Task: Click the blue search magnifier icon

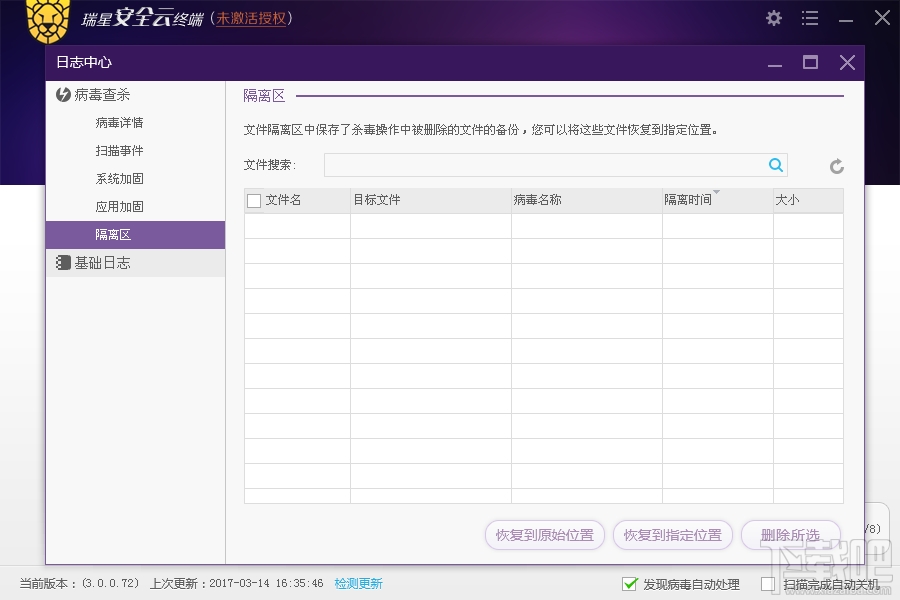Action: pyautogui.click(x=775, y=165)
